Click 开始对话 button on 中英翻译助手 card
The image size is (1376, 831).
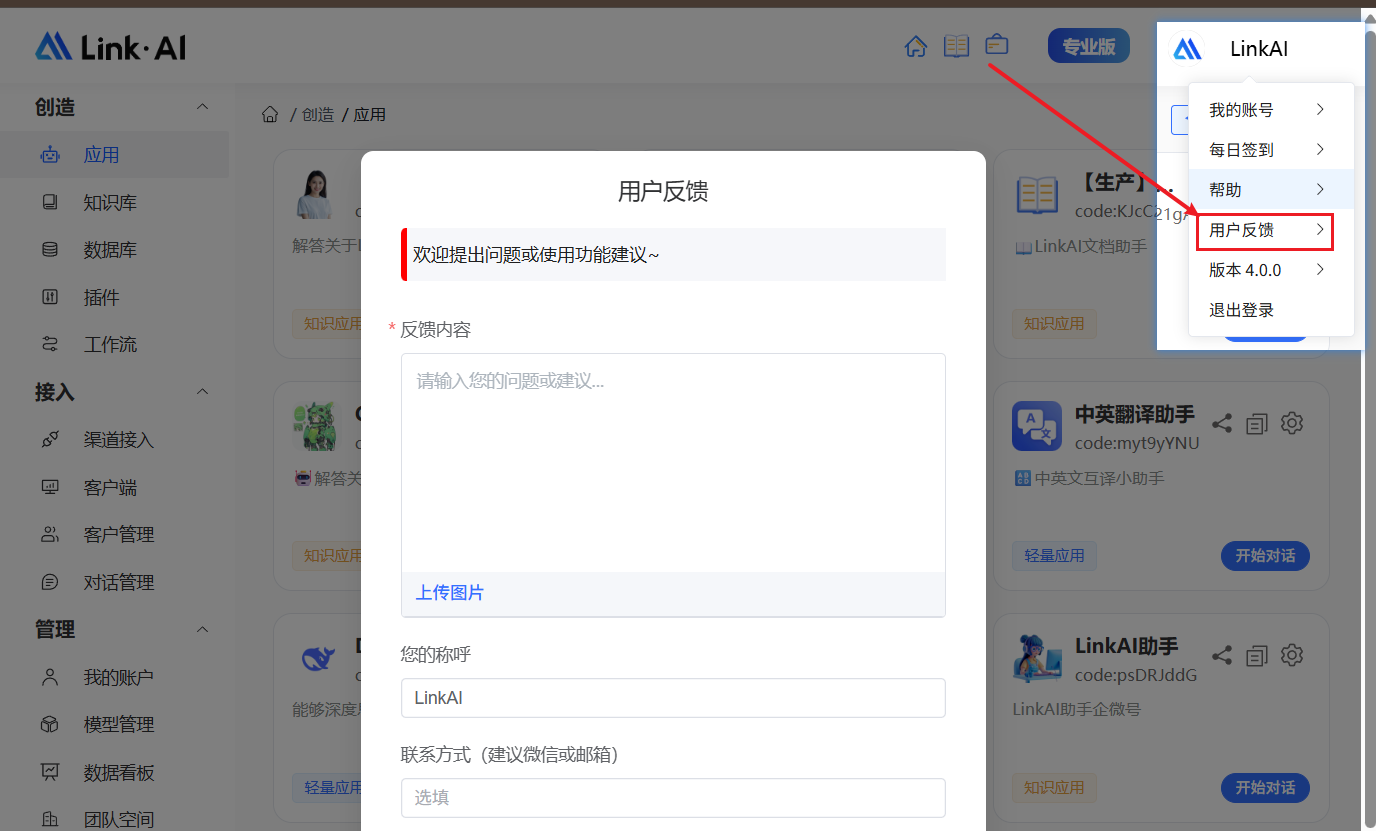click(1265, 556)
